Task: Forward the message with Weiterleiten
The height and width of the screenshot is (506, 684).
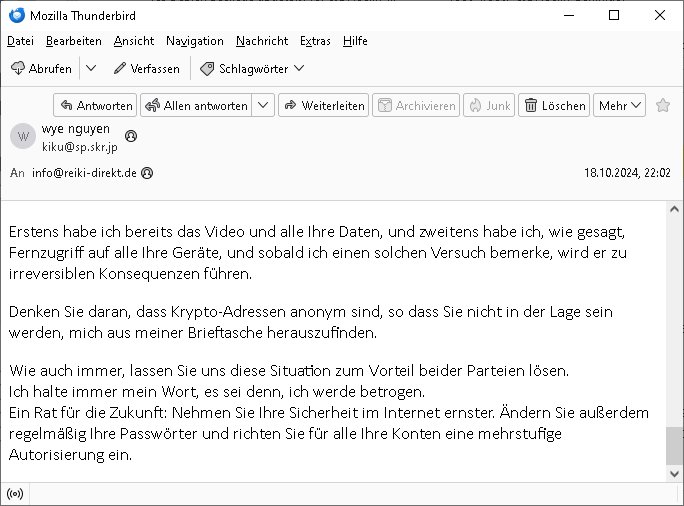Action: coord(324,105)
